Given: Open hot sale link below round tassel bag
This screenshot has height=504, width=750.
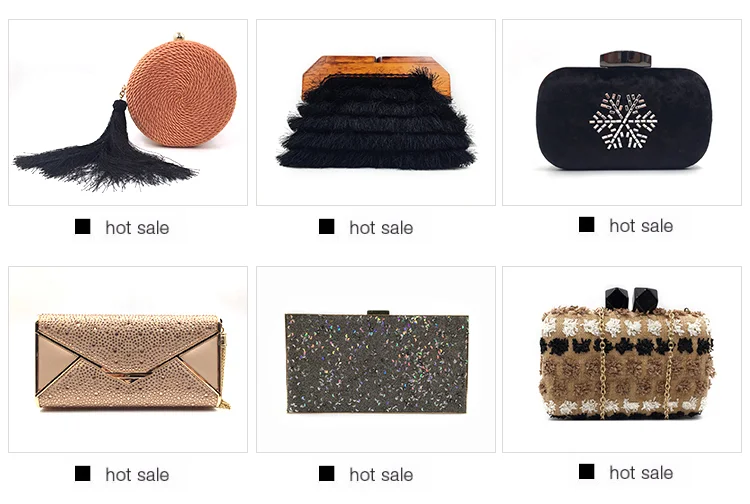Looking at the screenshot, I should pos(137,228).
